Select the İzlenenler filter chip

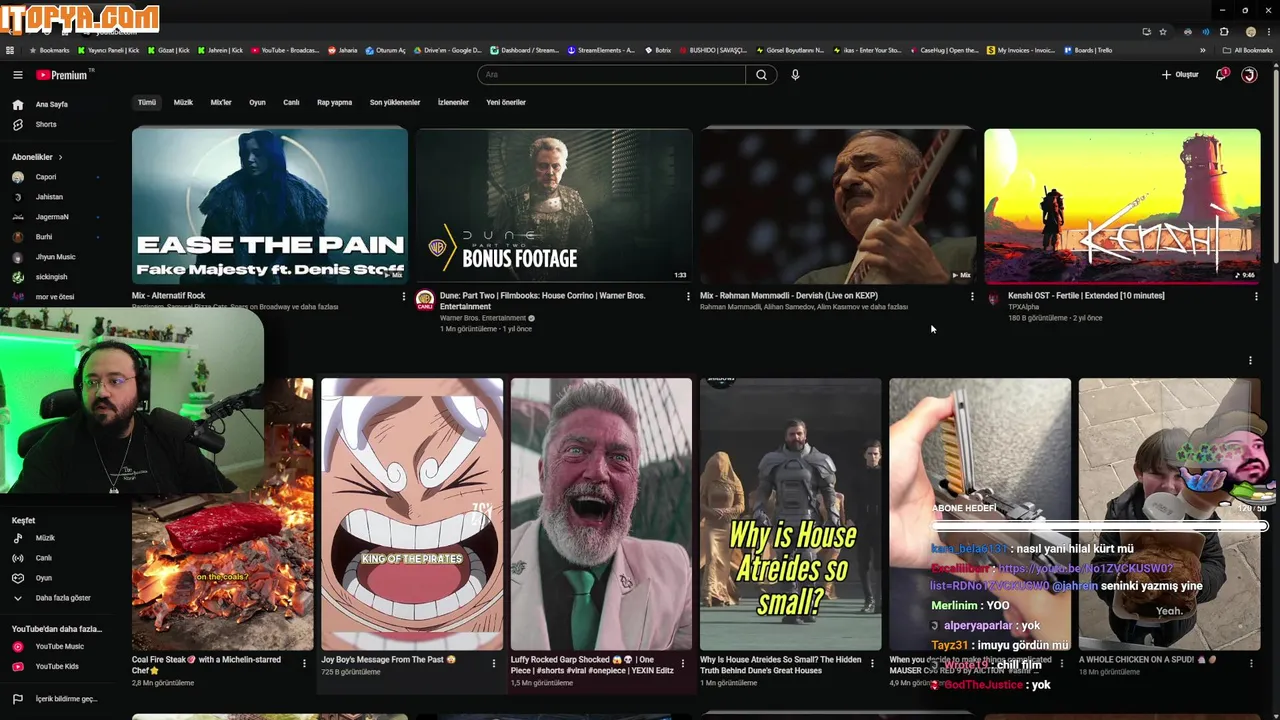click(x=453, y=102)
